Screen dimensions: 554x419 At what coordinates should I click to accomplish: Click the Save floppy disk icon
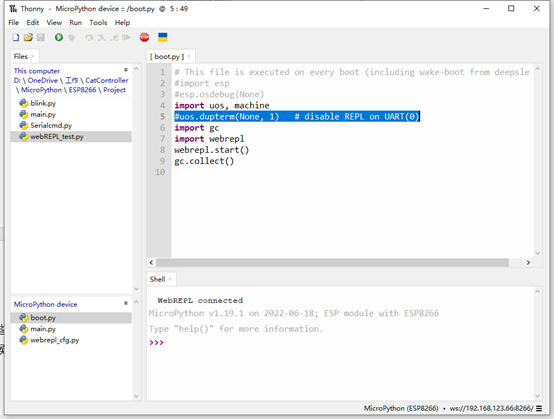tap(41, 37)
